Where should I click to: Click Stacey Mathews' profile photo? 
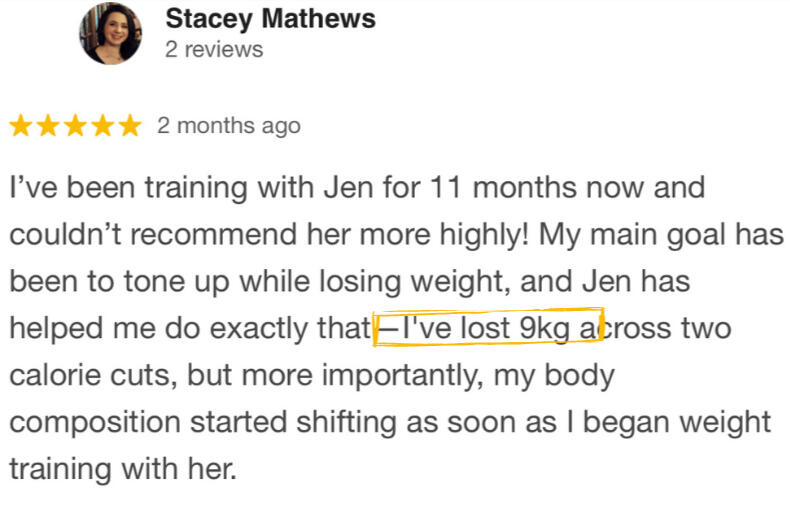click(x=111, y=33)
